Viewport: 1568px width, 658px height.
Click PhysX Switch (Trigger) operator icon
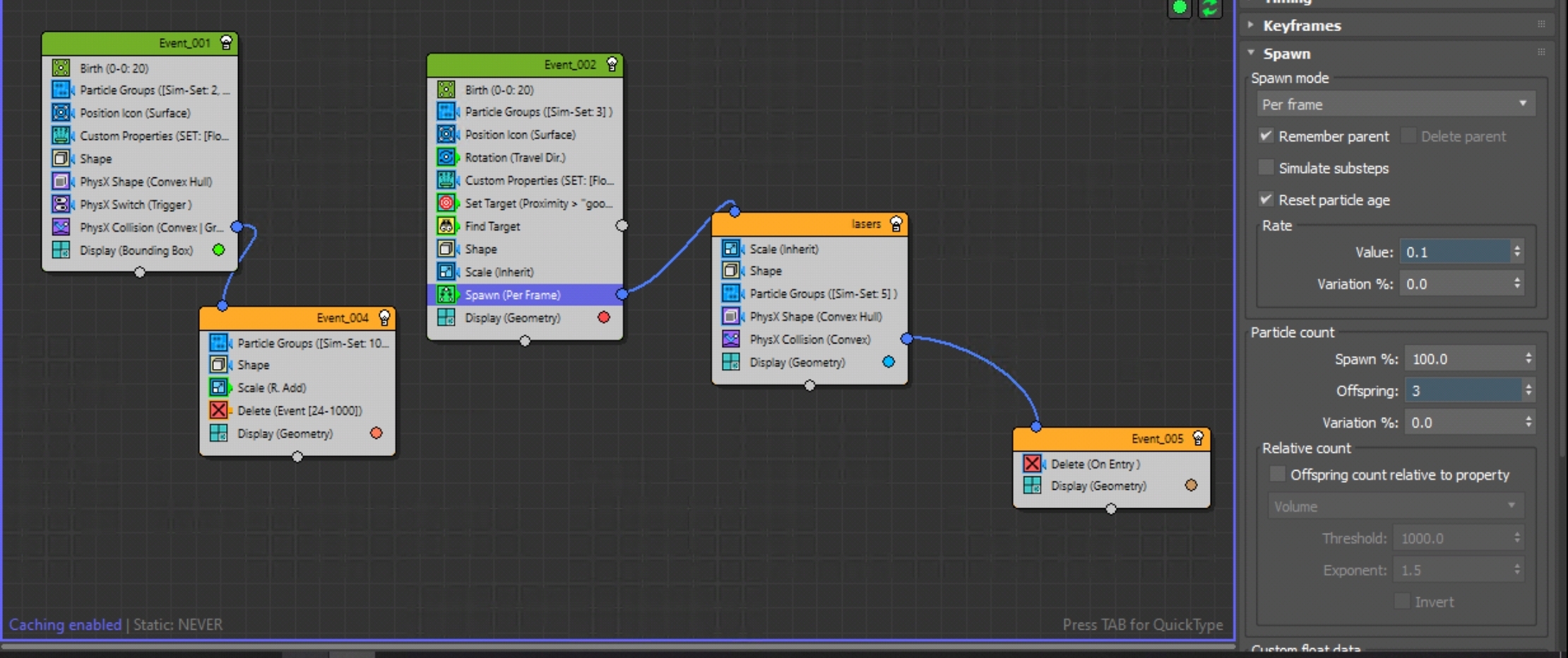[61, 204]
